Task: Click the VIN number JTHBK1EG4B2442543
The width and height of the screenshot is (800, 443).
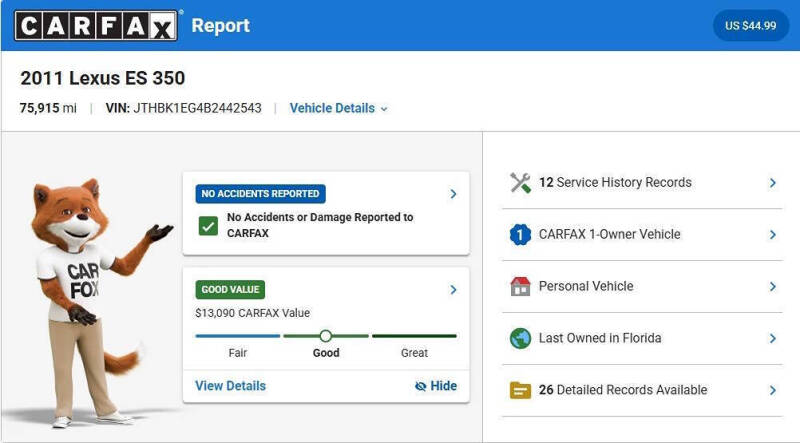Action: pyautogui.click(x=197, y=108)
